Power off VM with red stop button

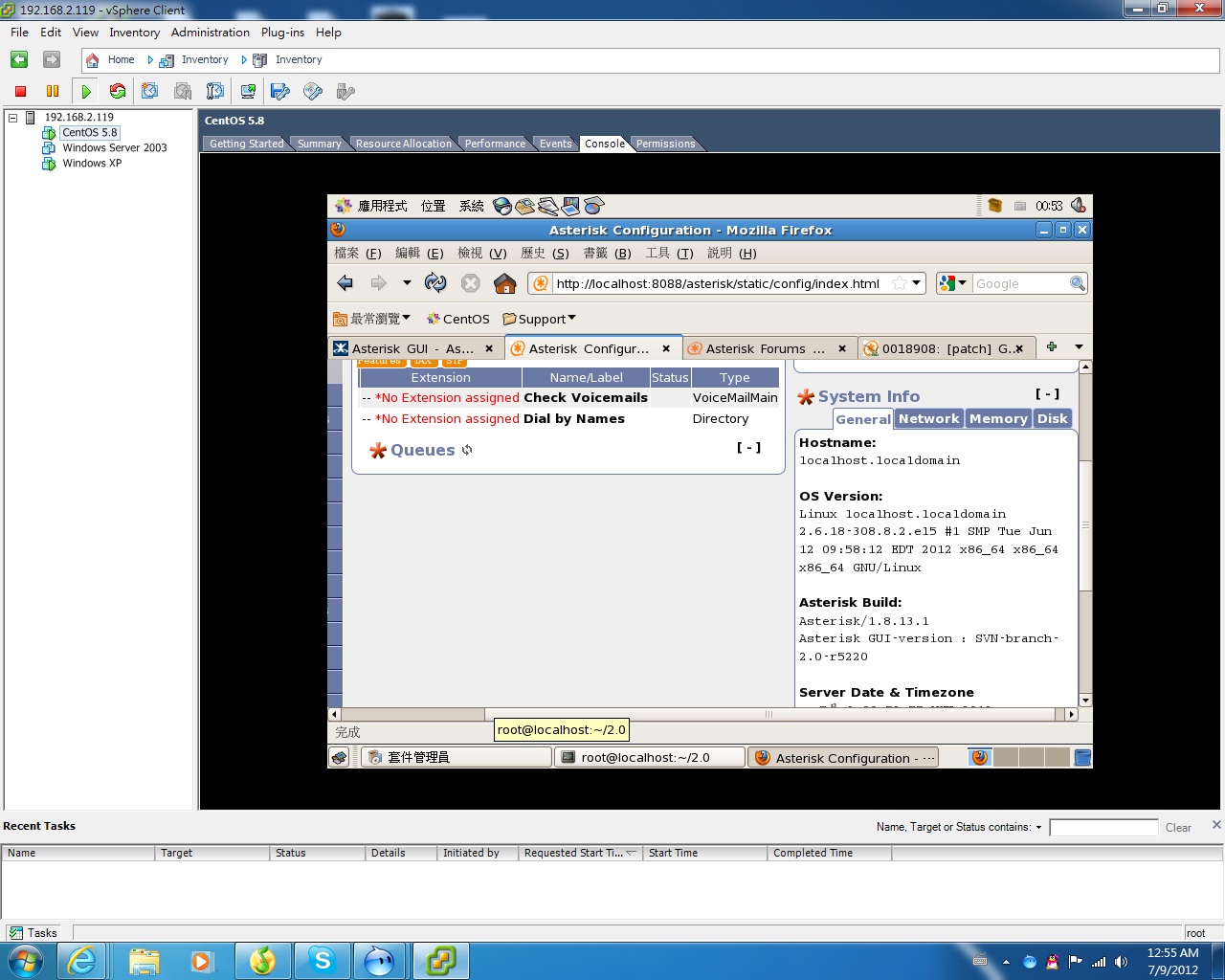(20, 91)
